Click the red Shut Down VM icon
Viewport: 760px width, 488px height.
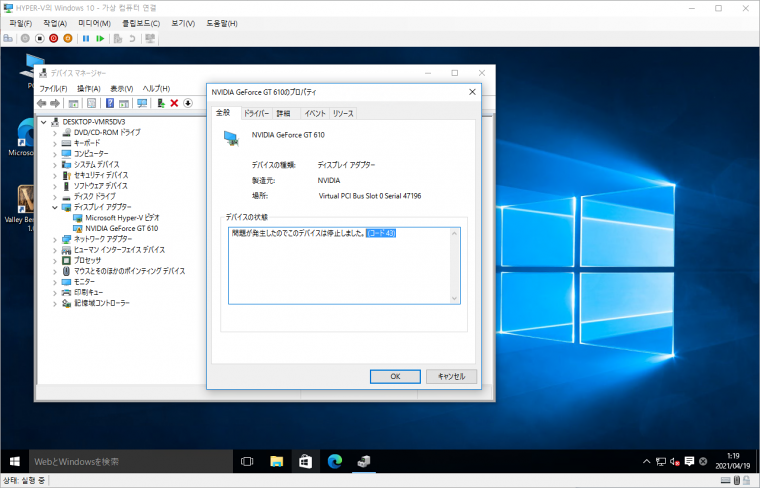pyautogui.click(x=54, y=38)
